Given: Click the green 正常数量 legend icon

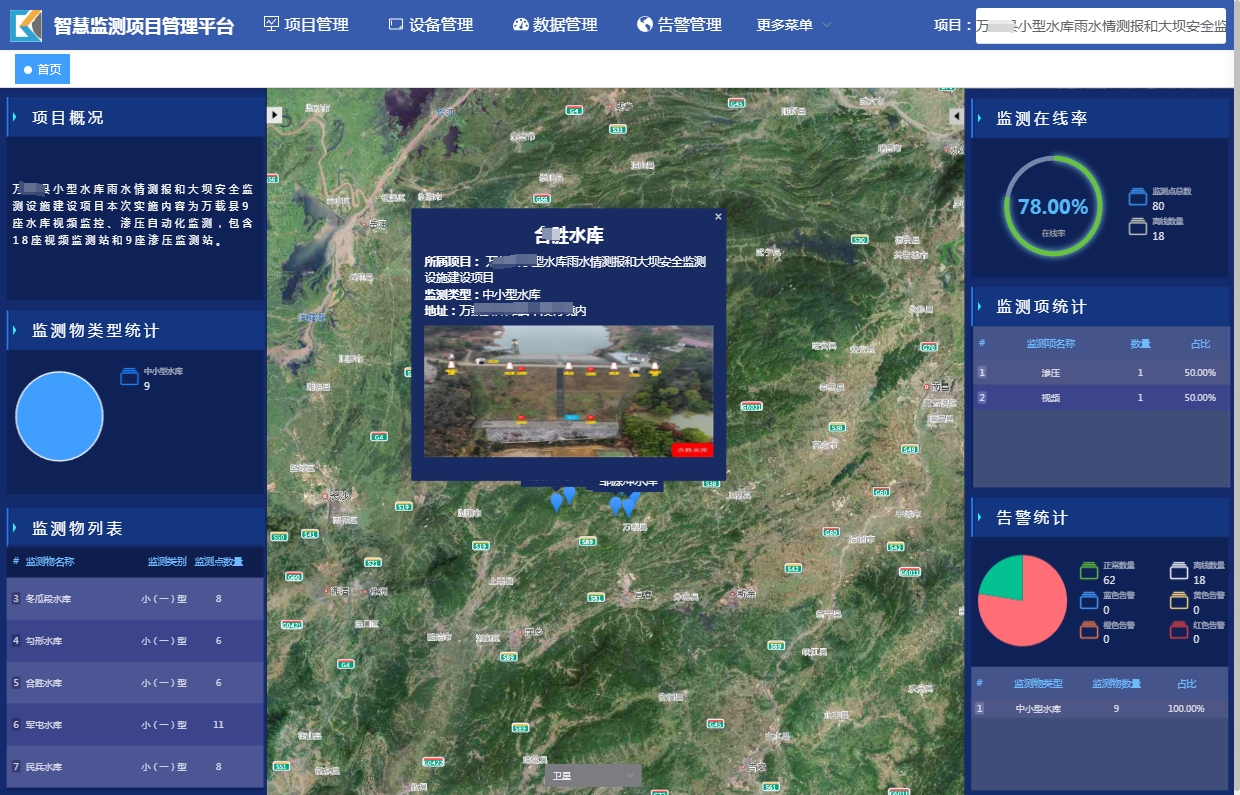Looking at the screenshot, I should (1089, 572).
